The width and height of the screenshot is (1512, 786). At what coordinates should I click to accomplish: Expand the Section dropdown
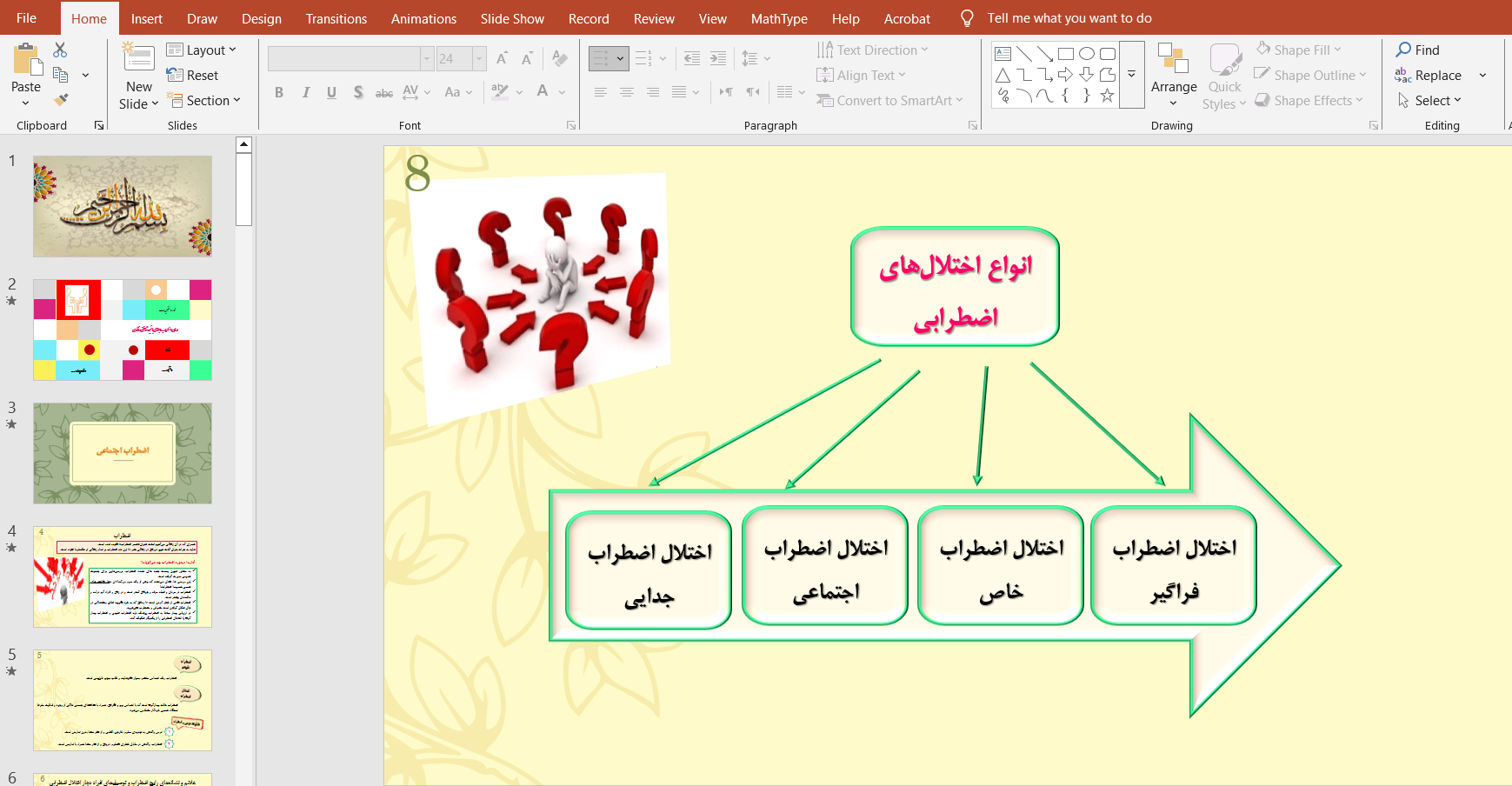pos(204,101)
